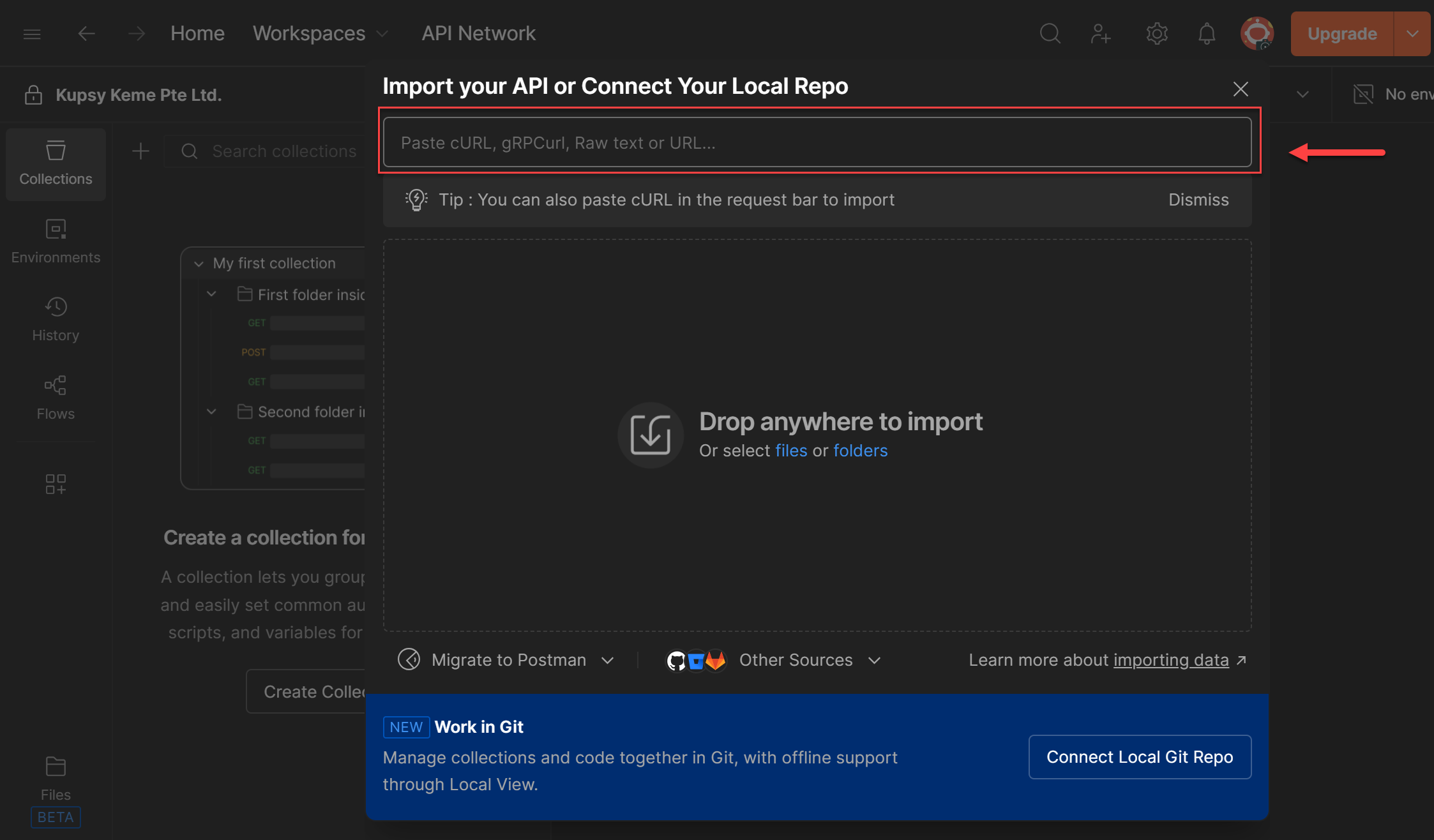The width and height of the screenshot is (1434, 840).
Task: Go to the API Network menu
Action: [x=478, y=33]
